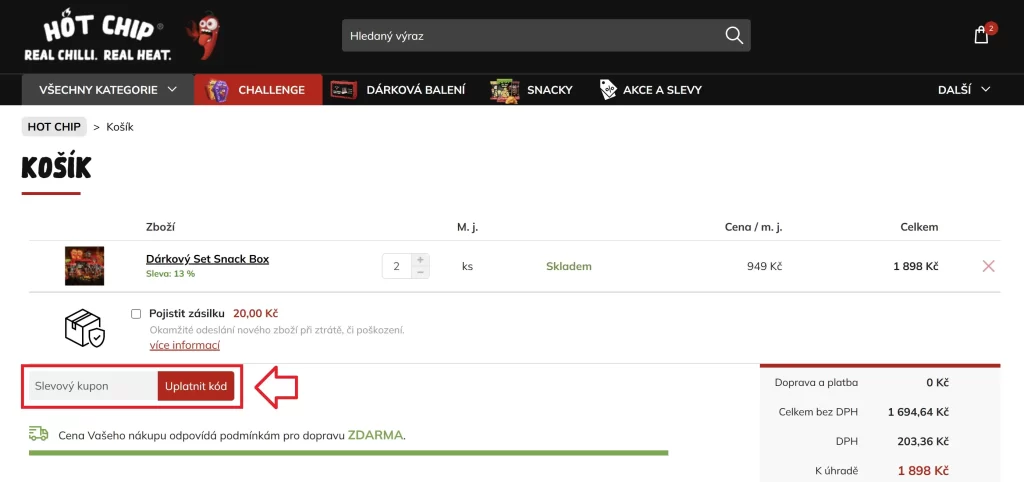The height and width of the screenshot is (482, 1024).
Task: Expand the Všechny kategorie dropdown
Action: pyautogui.click(x=108, y=90)
